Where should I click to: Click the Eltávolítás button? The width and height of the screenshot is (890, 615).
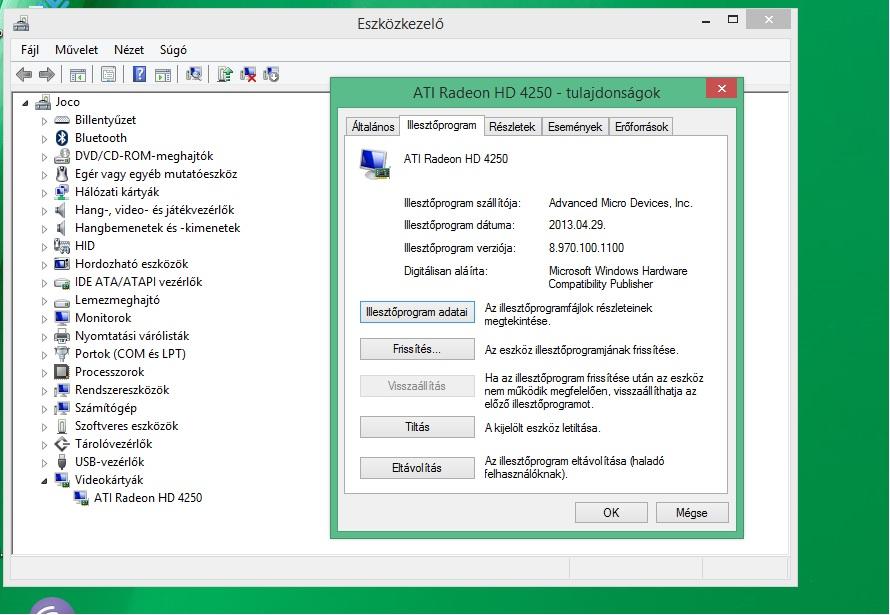coord(417,468)
